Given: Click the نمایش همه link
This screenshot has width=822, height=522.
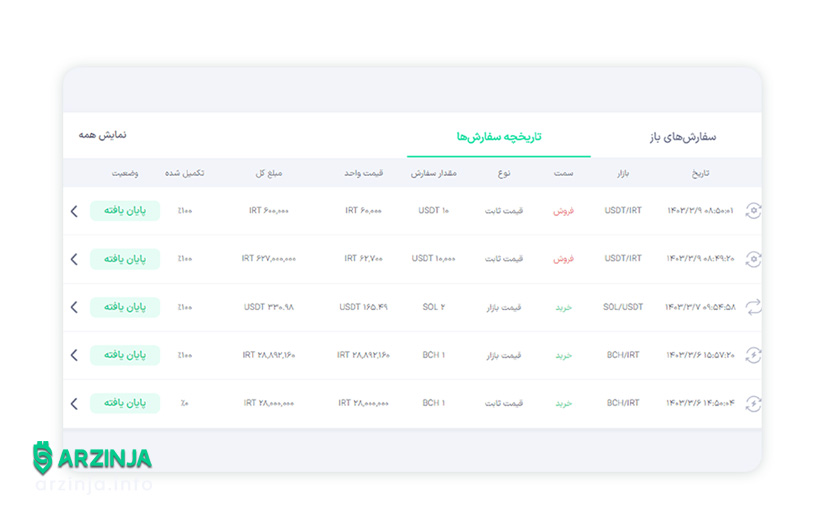Looking at the screenshot, I should (102, 135).
